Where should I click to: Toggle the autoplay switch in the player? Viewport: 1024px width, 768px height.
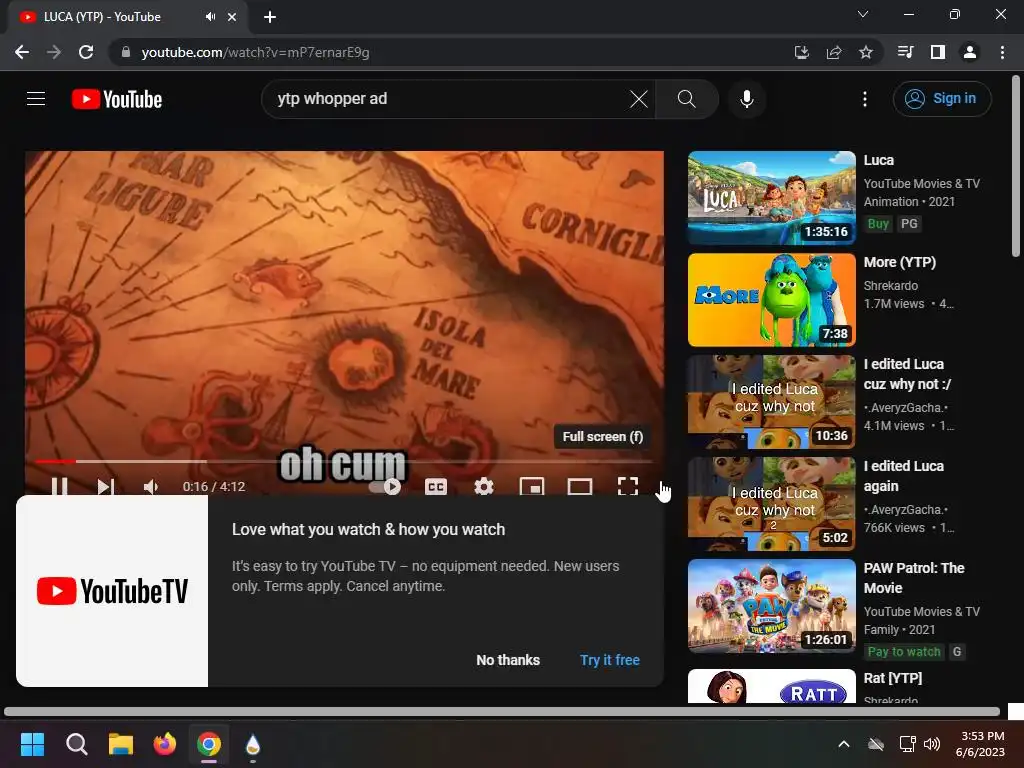[385, 487]
